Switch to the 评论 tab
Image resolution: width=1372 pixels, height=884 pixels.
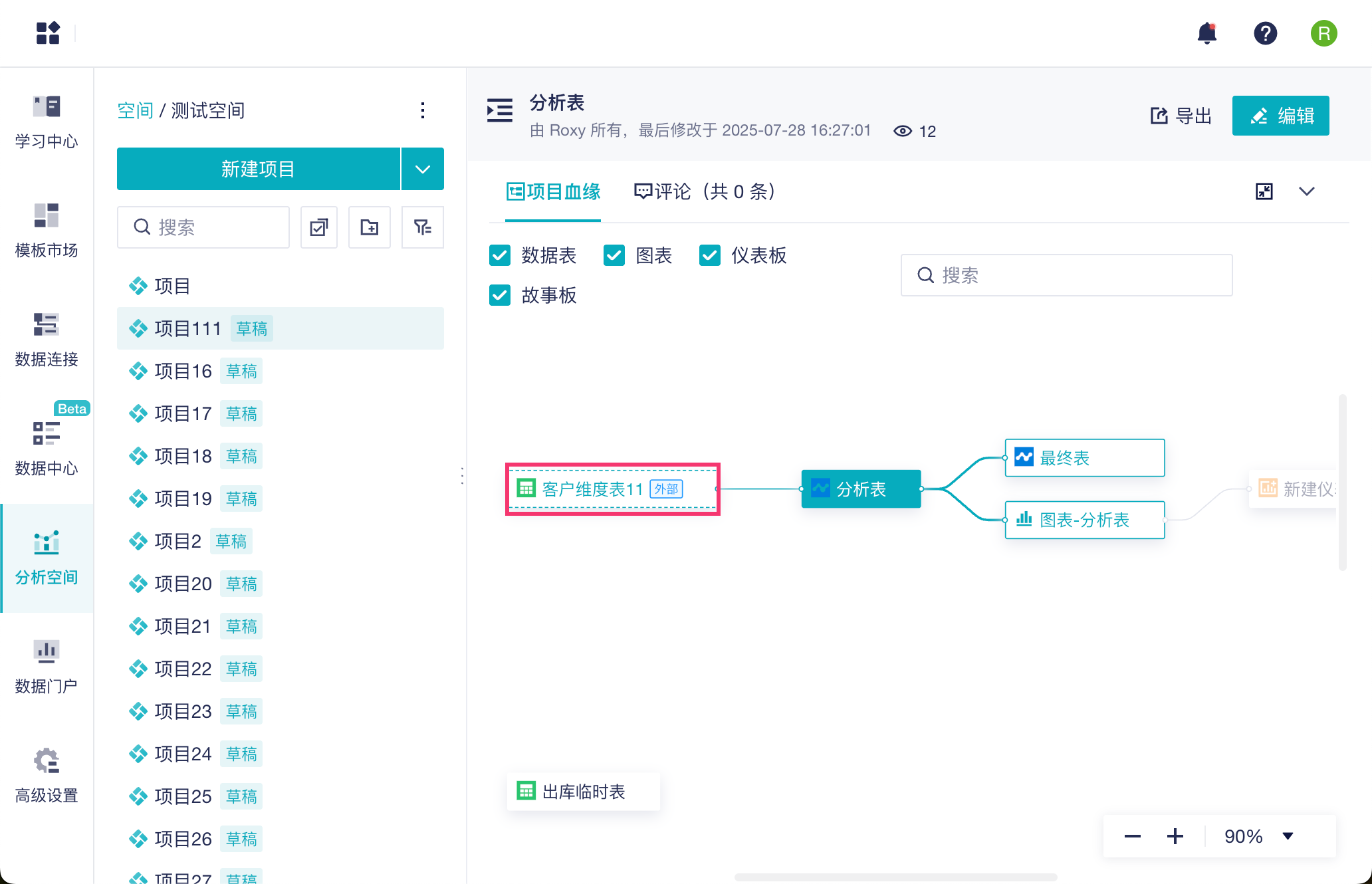(x=705, y=191)
